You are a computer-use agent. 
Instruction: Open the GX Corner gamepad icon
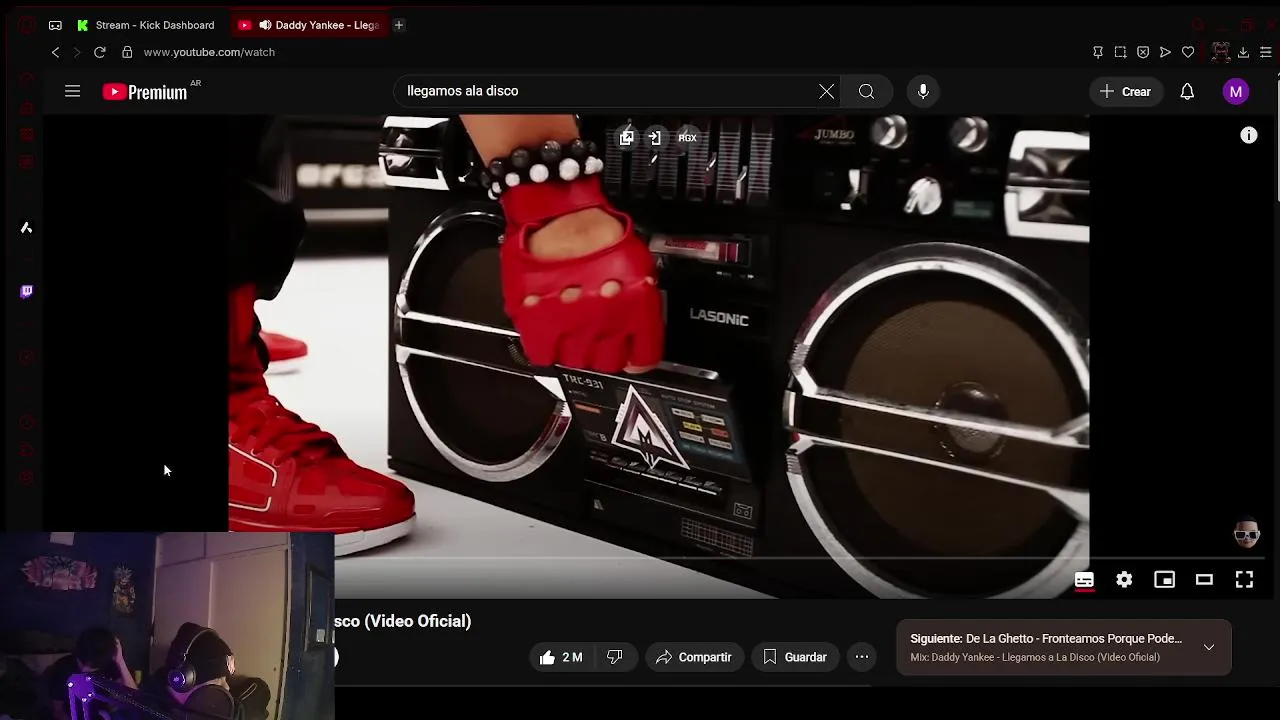click(x=55, y=25)
